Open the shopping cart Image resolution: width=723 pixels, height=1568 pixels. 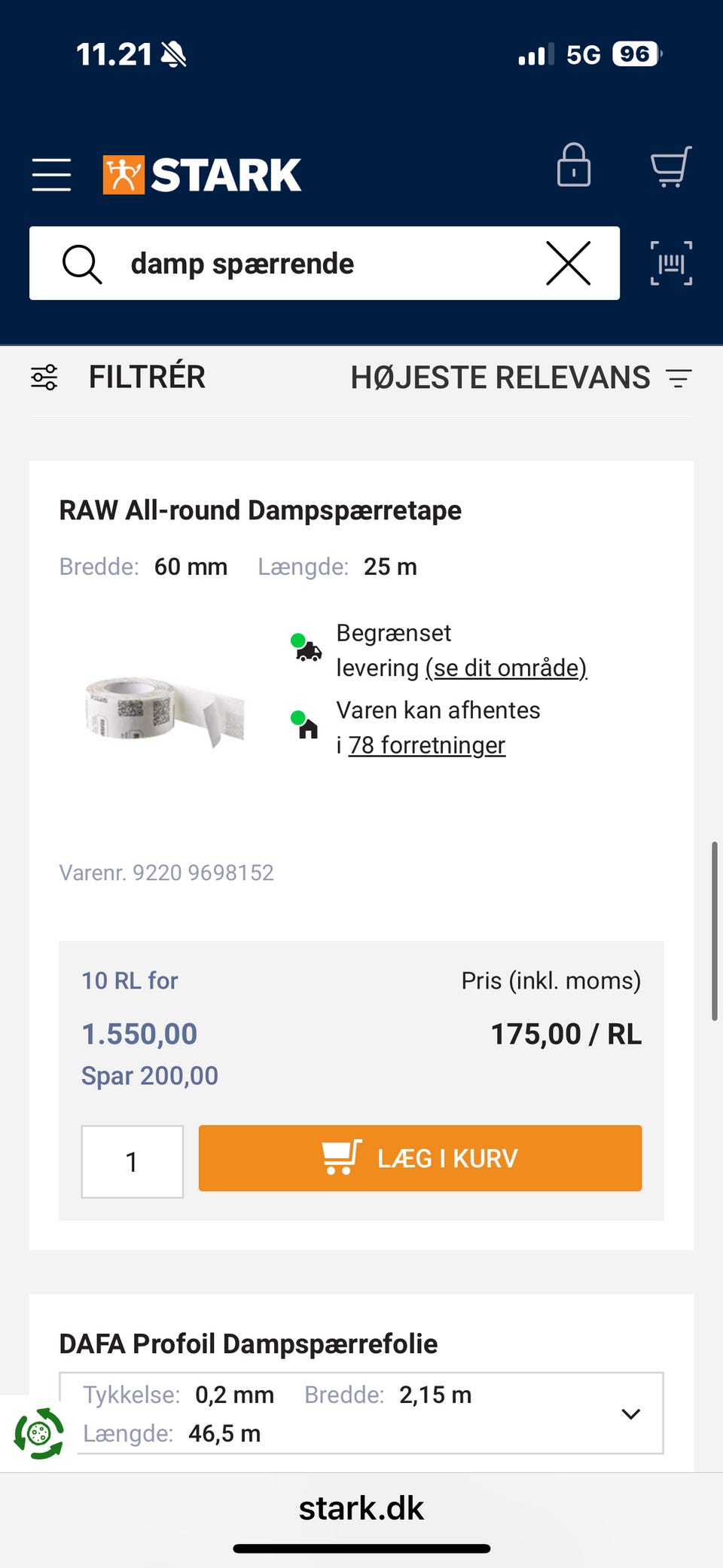pos(670,167)
